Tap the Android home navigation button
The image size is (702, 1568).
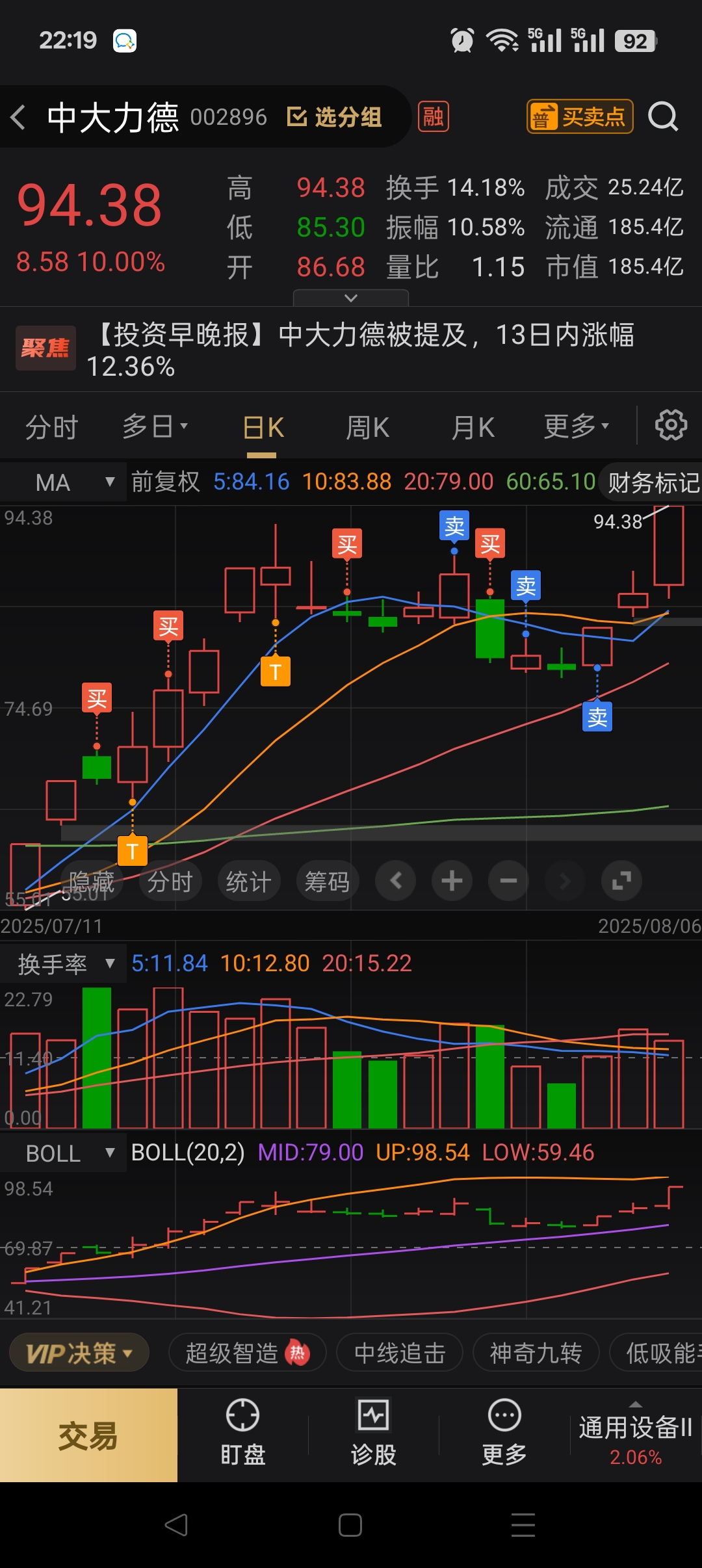click(350, 1524)
